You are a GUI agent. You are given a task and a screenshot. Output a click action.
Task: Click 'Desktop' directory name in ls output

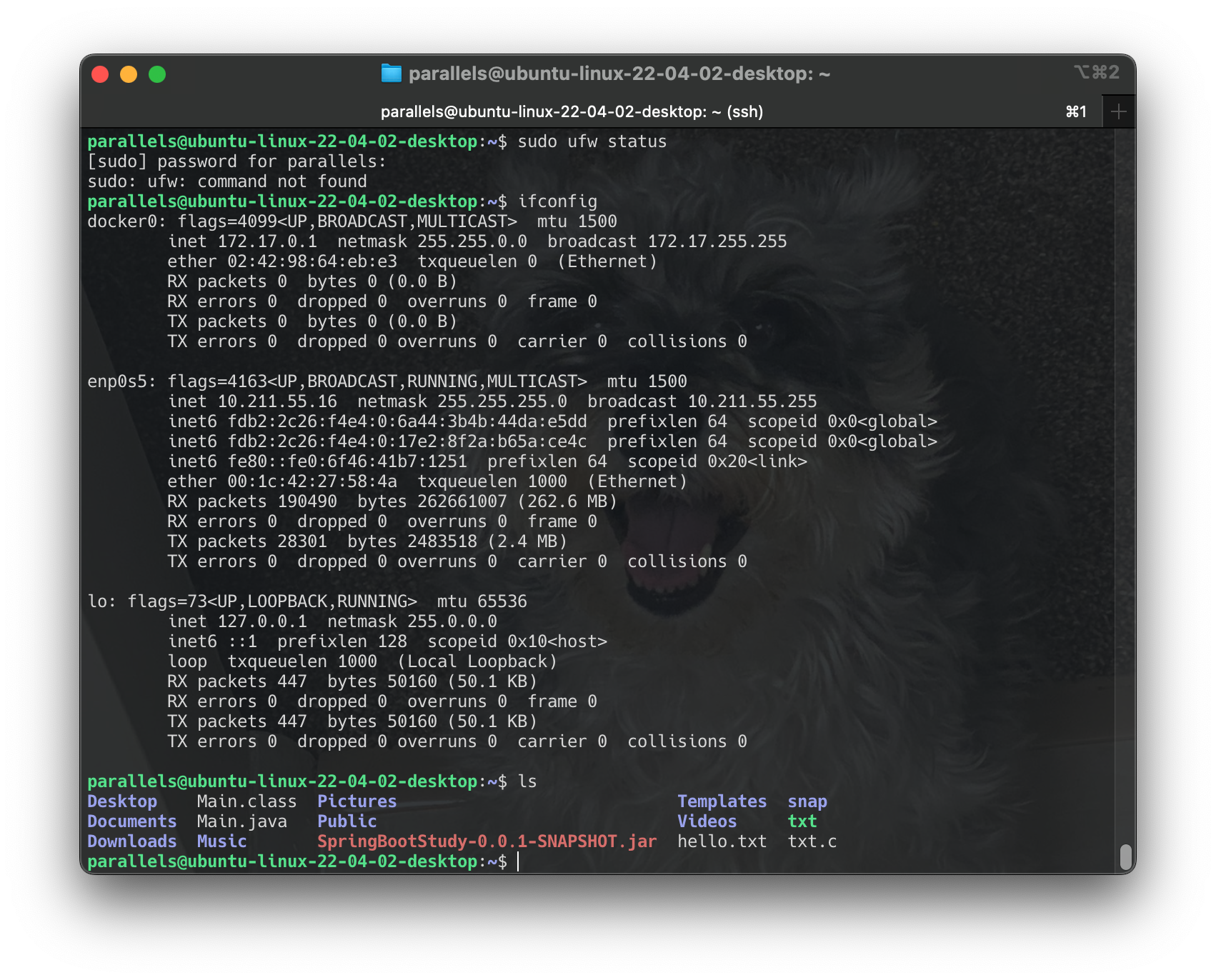(x=122, y=801)
